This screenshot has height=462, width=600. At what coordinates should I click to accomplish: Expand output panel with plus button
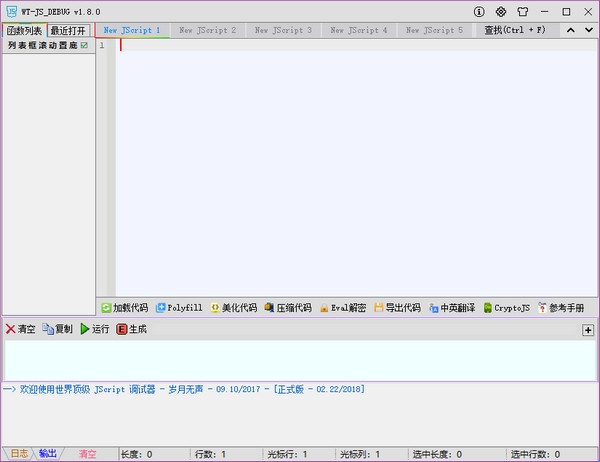(x=588, y=330)
